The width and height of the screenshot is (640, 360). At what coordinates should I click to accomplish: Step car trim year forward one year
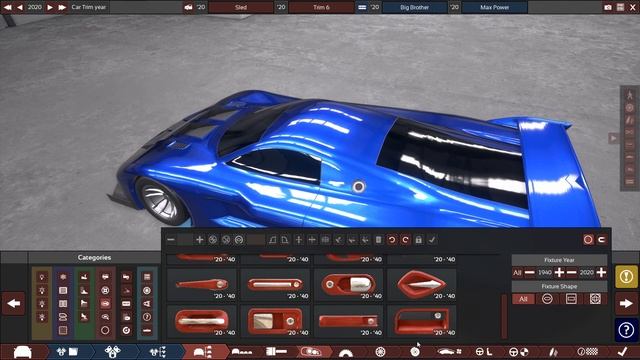pyautogui.click(x=50, y=7)
